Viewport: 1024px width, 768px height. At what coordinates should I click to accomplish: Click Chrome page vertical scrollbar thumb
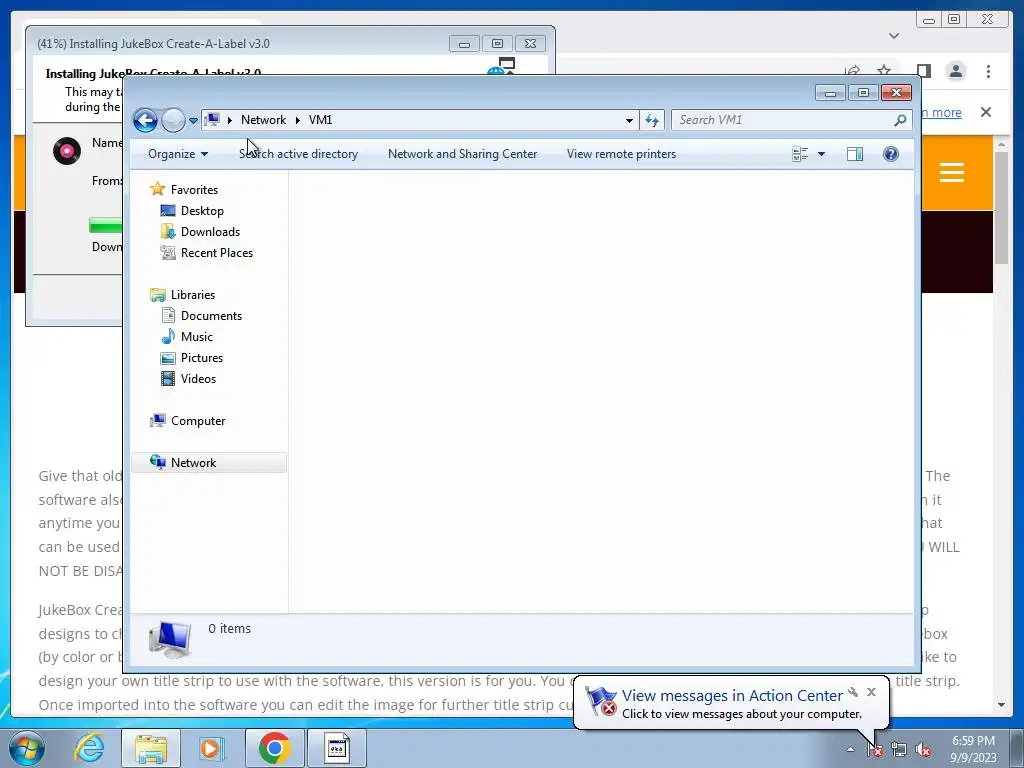tap(1001, 208)
